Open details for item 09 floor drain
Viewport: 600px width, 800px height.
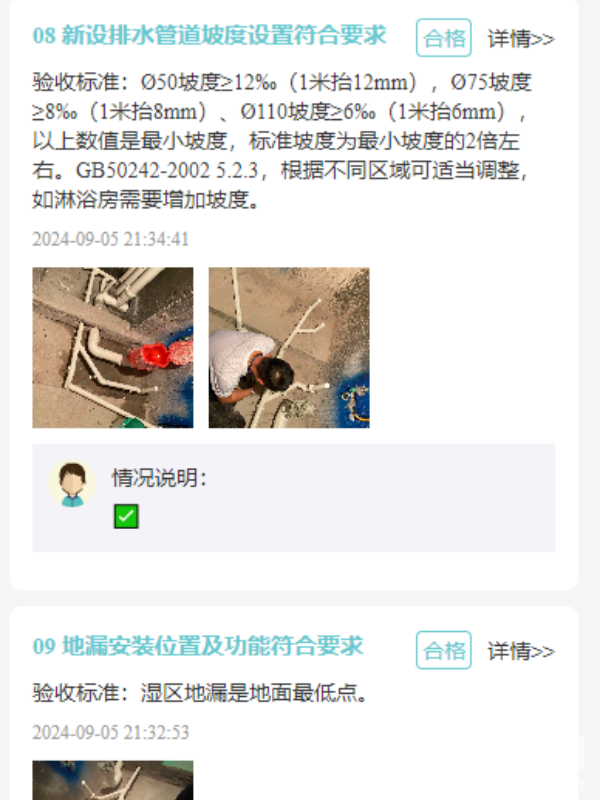pyautogui.click(x=521, y=651)
